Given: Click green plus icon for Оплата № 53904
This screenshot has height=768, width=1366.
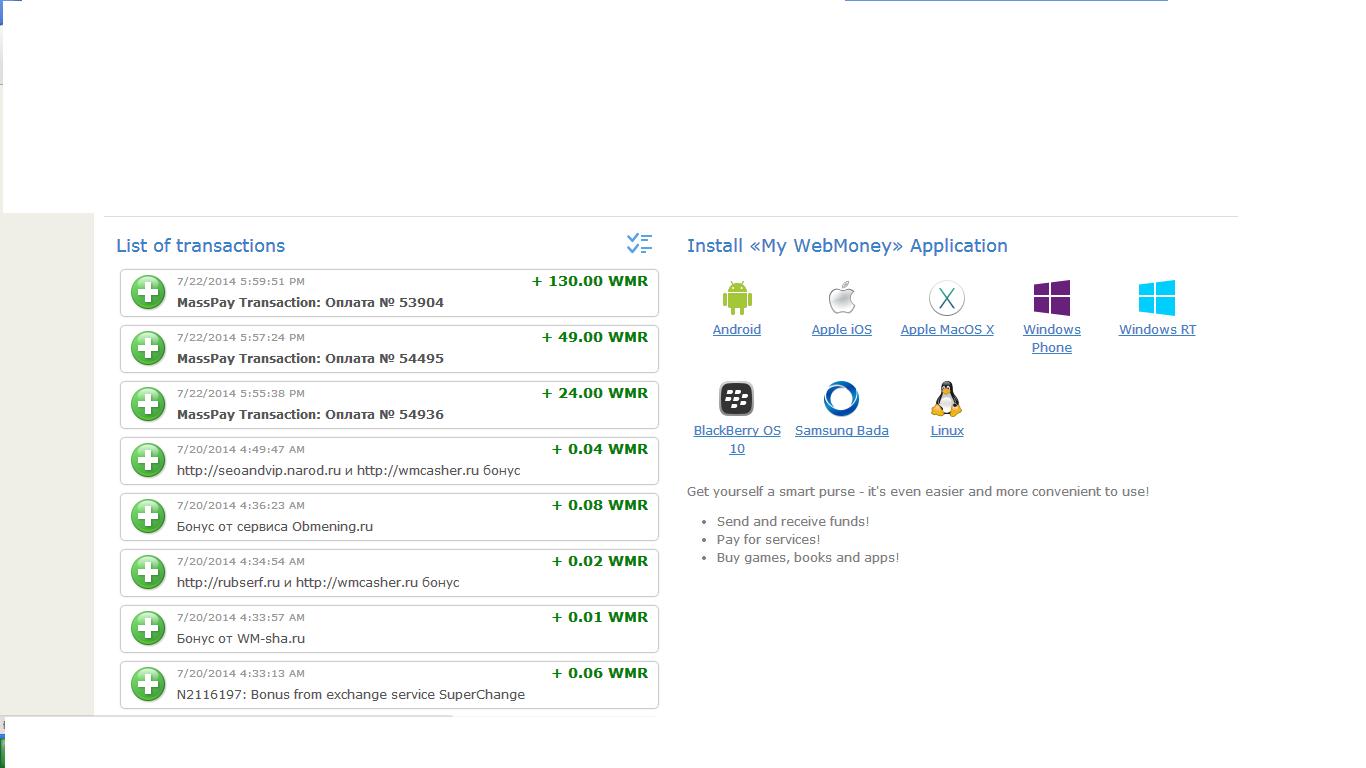Looking at the screenshot, I should [x=148, y=293].
